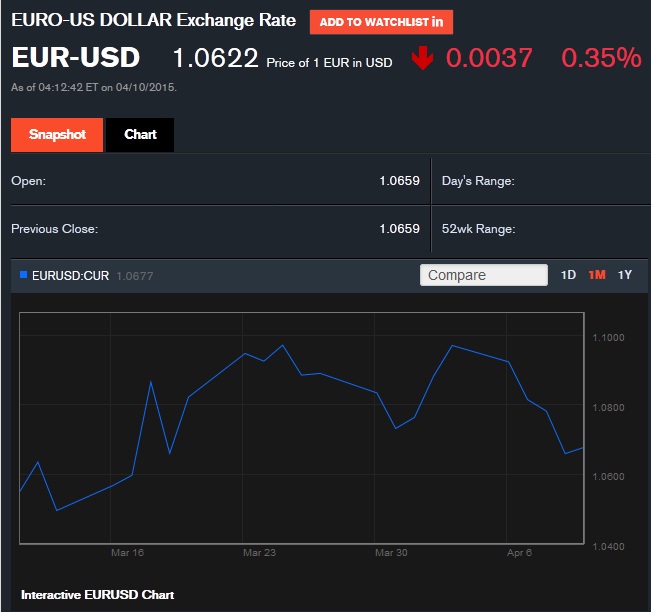
Task: Open the Interactive EURUSD Chart link
Action: [x=97, y=594]
